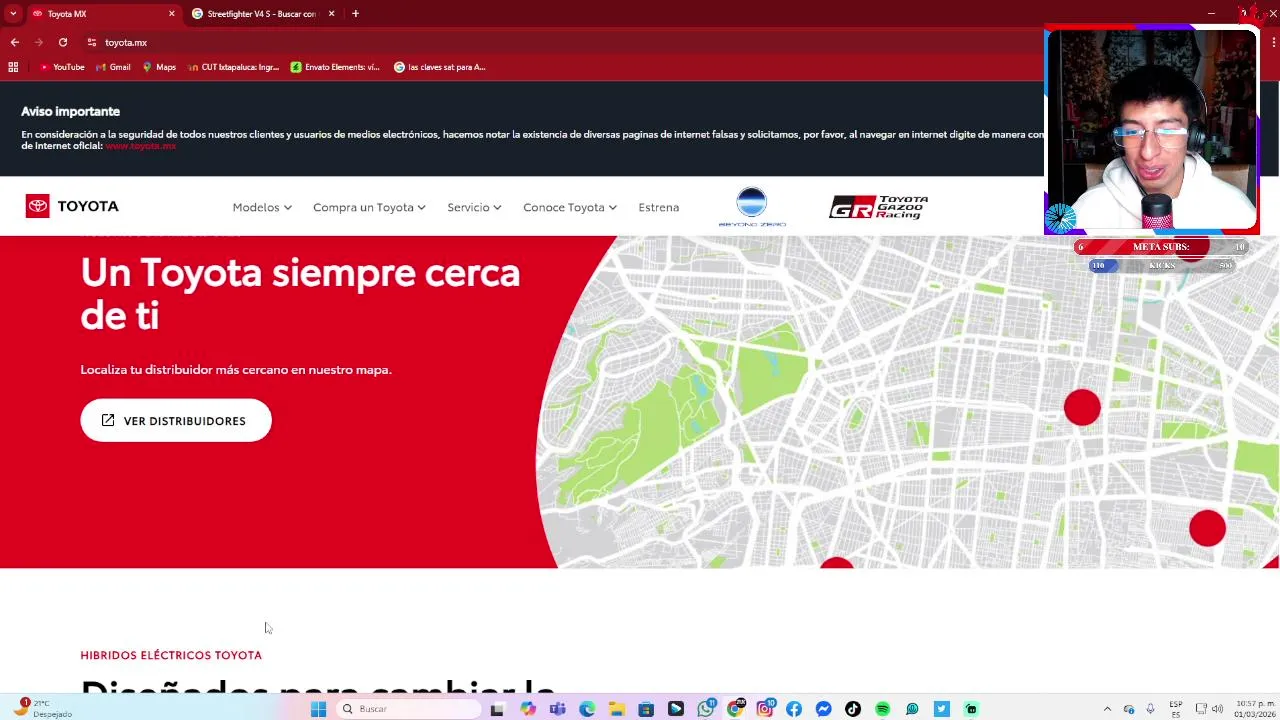The width and height of the screenshot is (1280, 720).
Task: Click the volume icon in system tray
Action: [x=1217, y=709]
